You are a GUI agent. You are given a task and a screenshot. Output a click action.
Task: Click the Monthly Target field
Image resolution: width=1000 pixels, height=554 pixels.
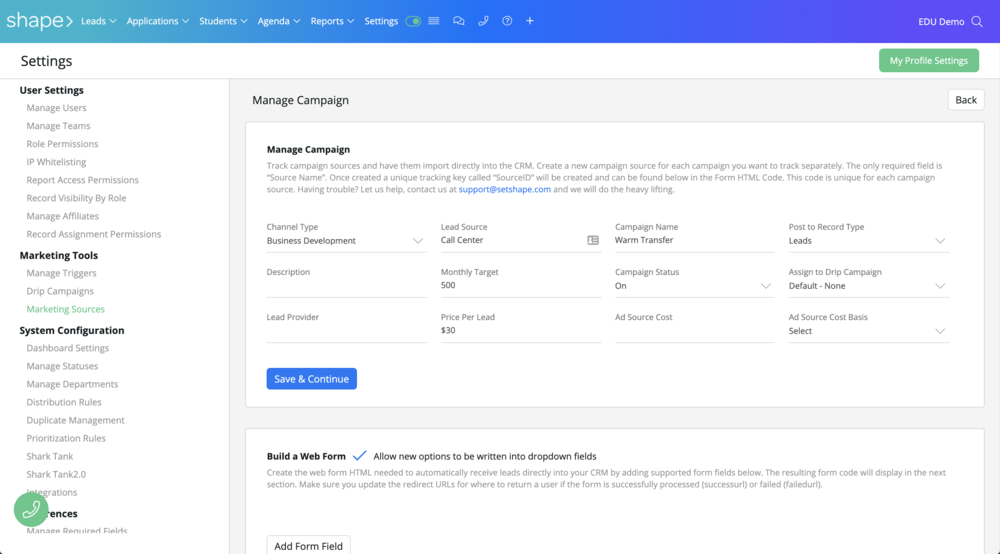(520, 286)
